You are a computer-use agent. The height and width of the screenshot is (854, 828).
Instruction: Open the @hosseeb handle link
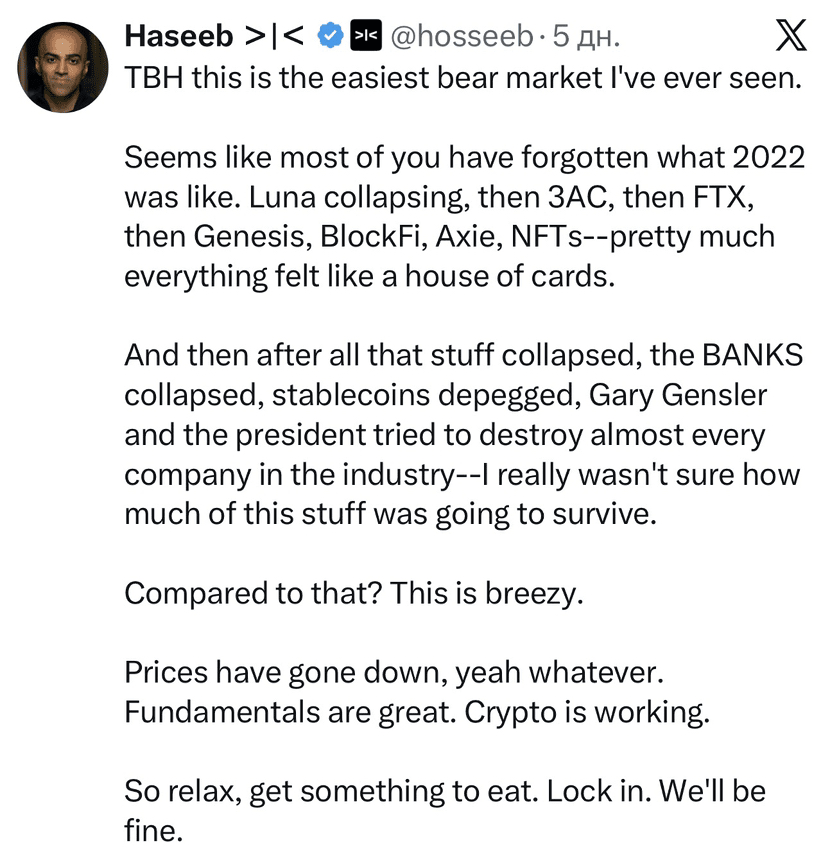(462, 36)
